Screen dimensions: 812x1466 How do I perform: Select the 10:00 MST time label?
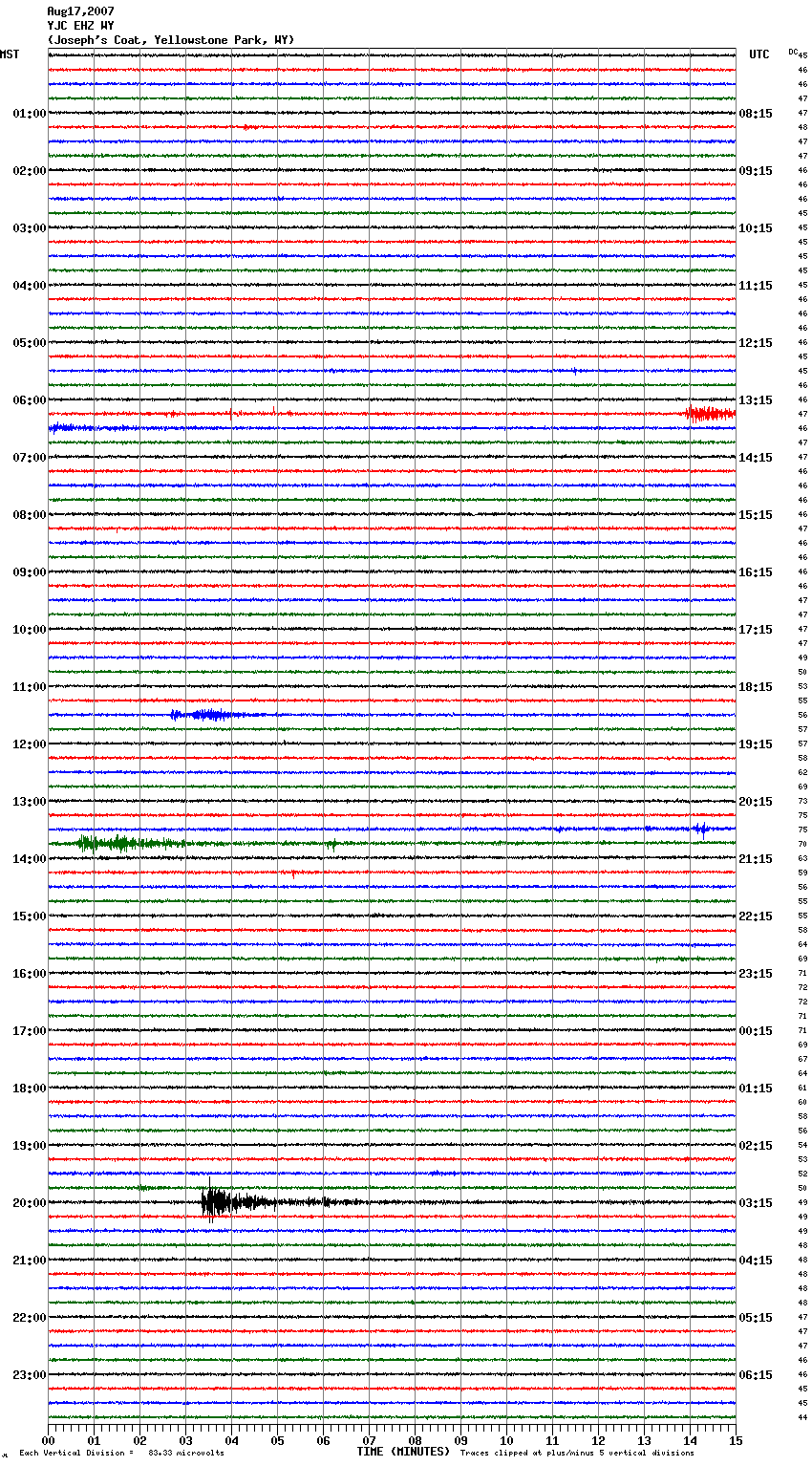click(x=30, y=630)
